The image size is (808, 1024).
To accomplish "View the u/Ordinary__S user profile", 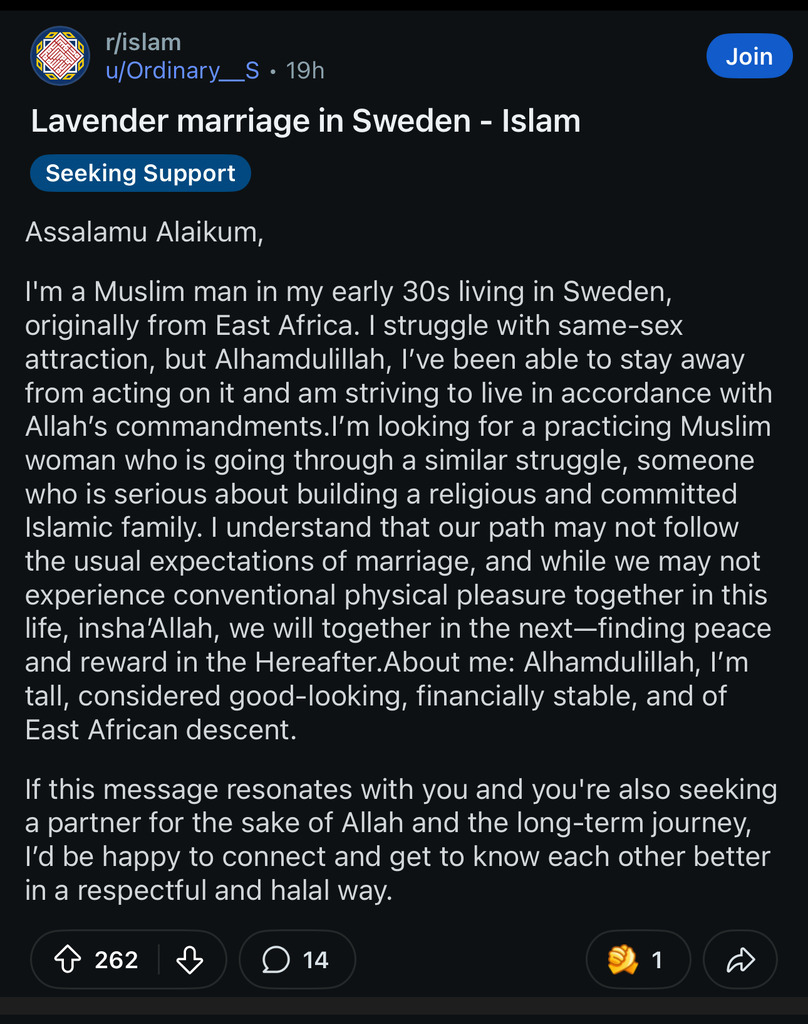I will [x=182, y=71].
